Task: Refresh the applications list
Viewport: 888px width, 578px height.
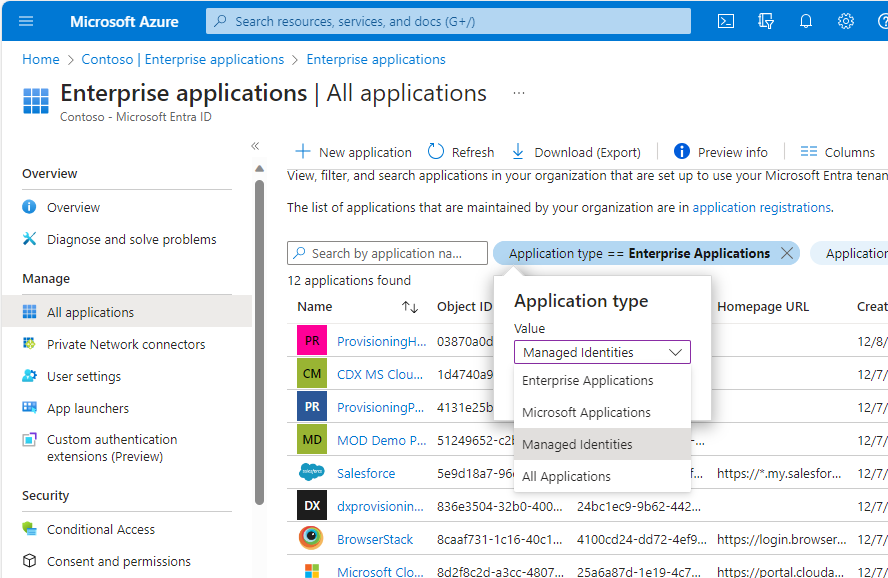Action: pyautogui.click(x=460, y=151)
